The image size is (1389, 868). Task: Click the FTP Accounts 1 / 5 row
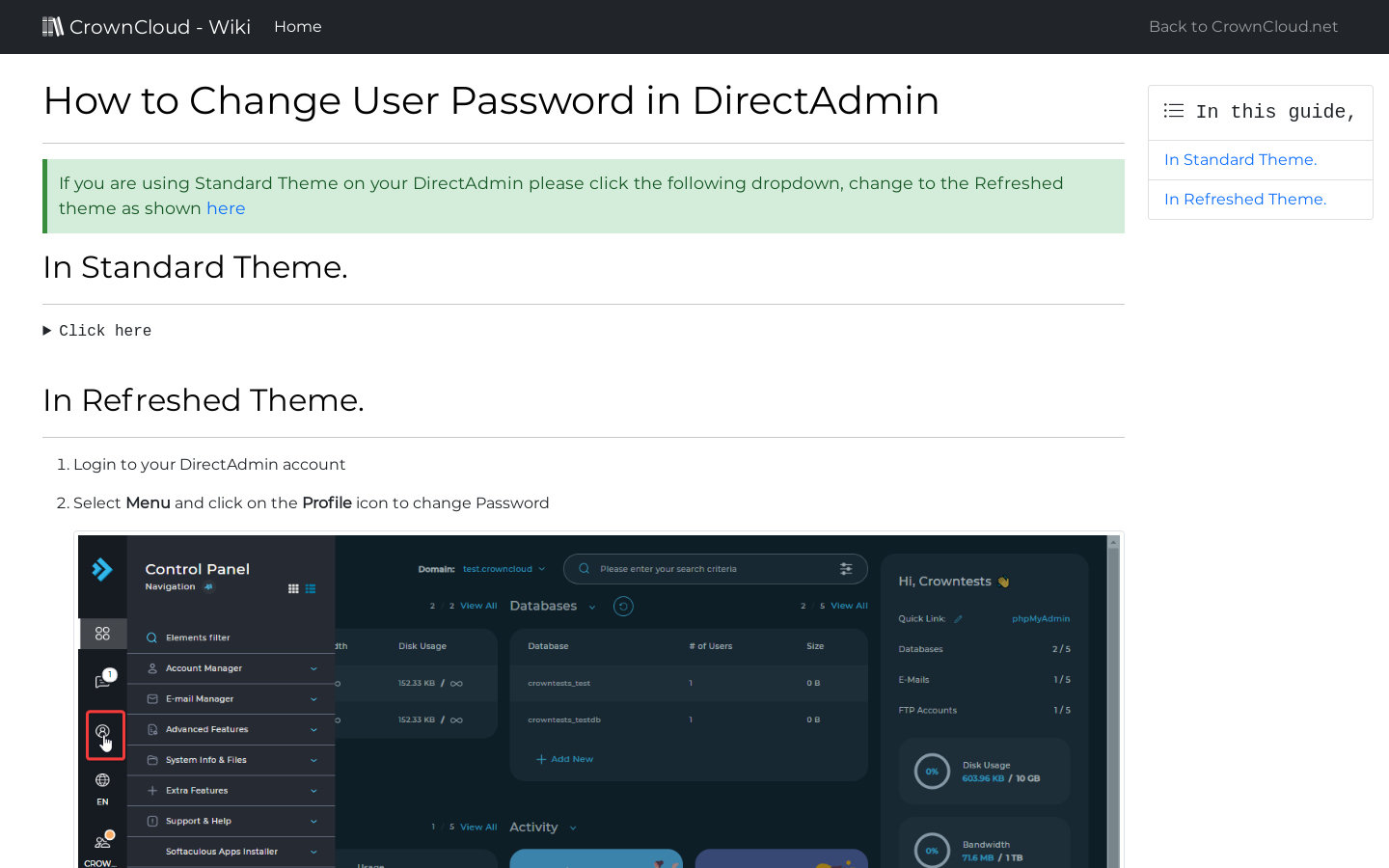(x=984, y=711)
